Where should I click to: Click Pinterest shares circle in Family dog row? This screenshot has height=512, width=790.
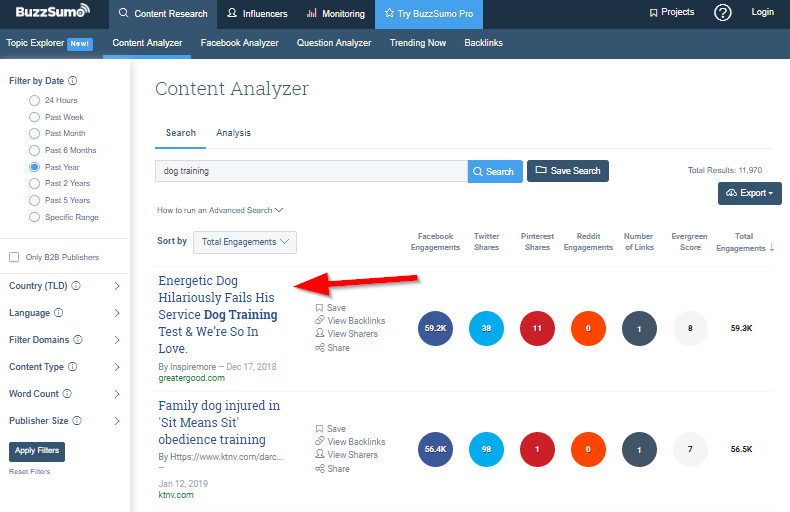click(537, 450)
